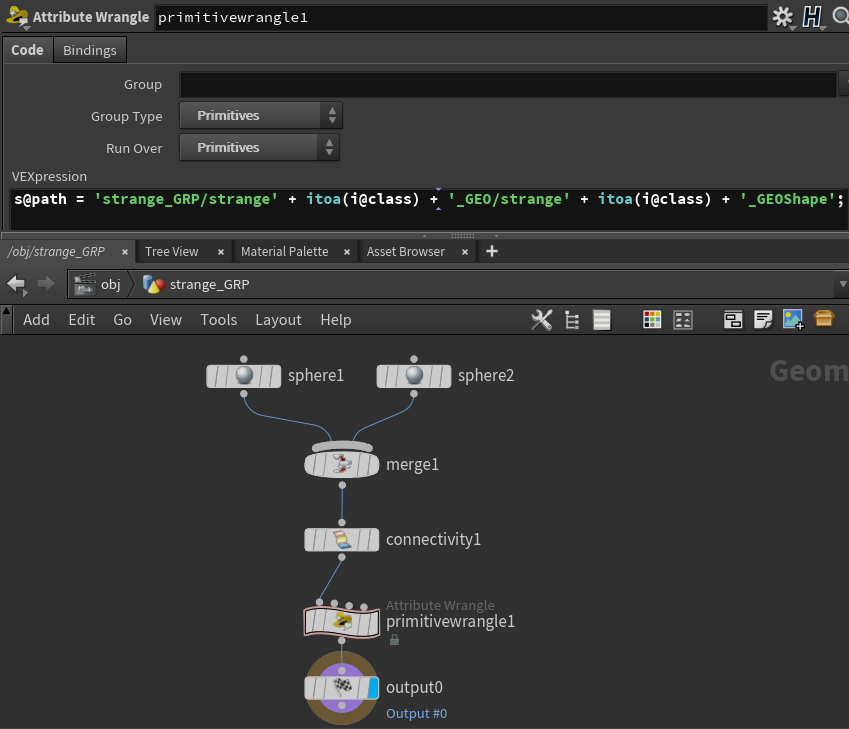
Task: Select the sphere1 node
Action: click(244, 376)
